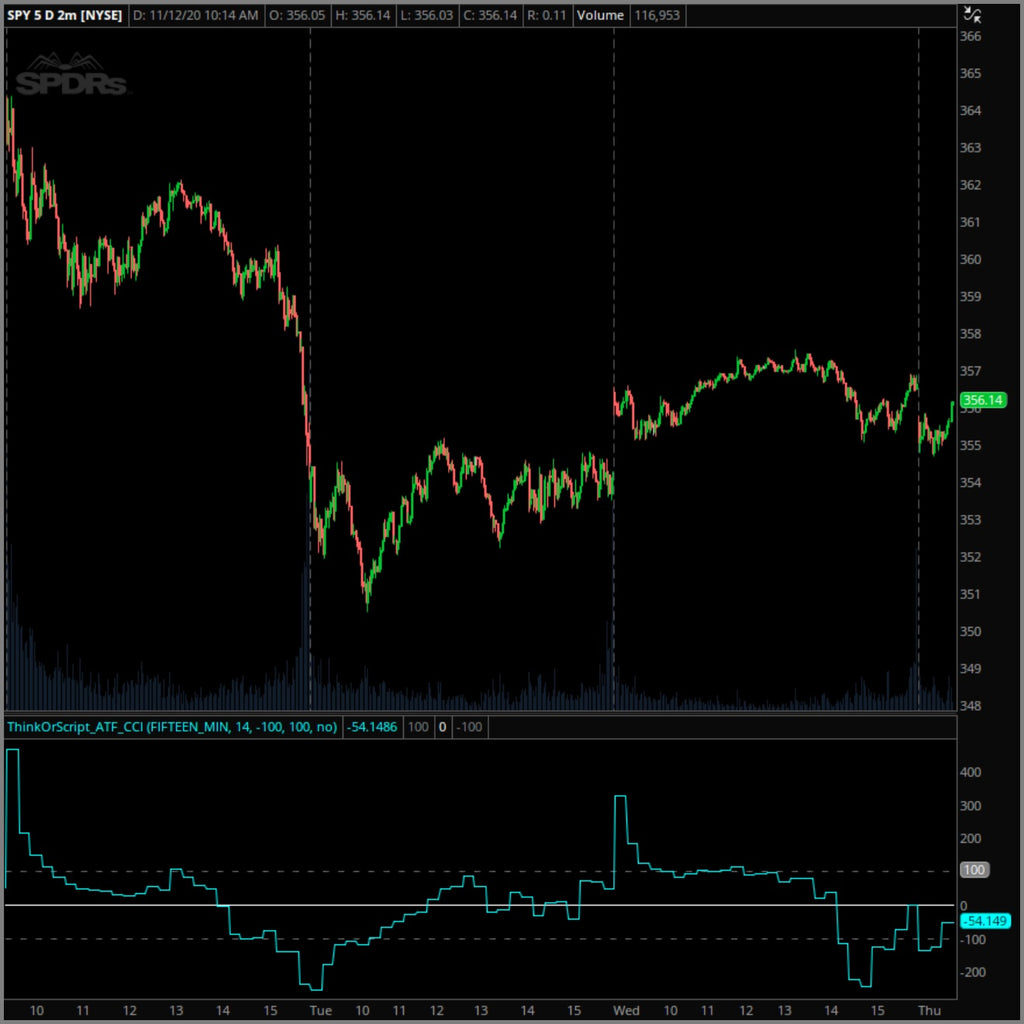Click the 366 price axis label

point(970,37)
